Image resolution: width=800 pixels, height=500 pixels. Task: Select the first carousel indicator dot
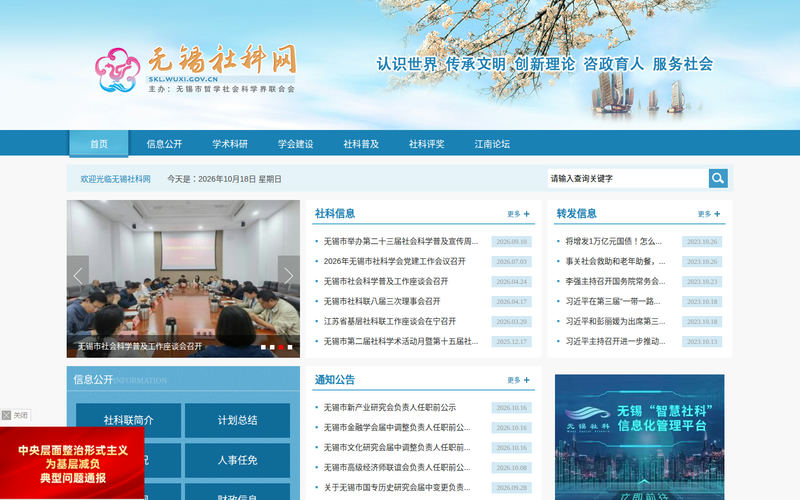click(263, 347)
